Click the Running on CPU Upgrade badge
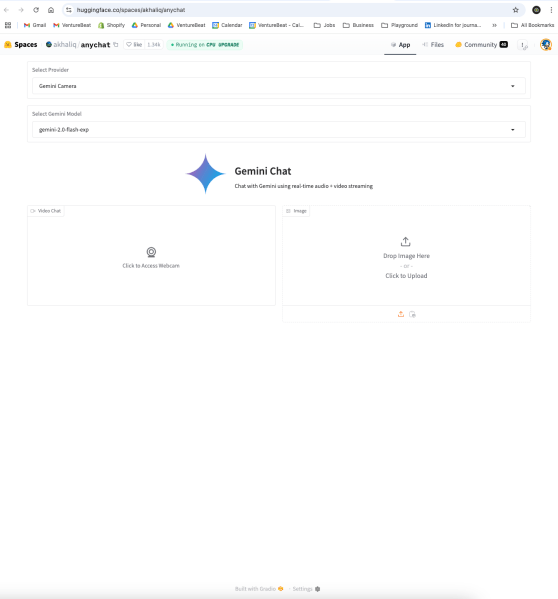Viewport: 558px width, 599px height. tap(205, 45)
